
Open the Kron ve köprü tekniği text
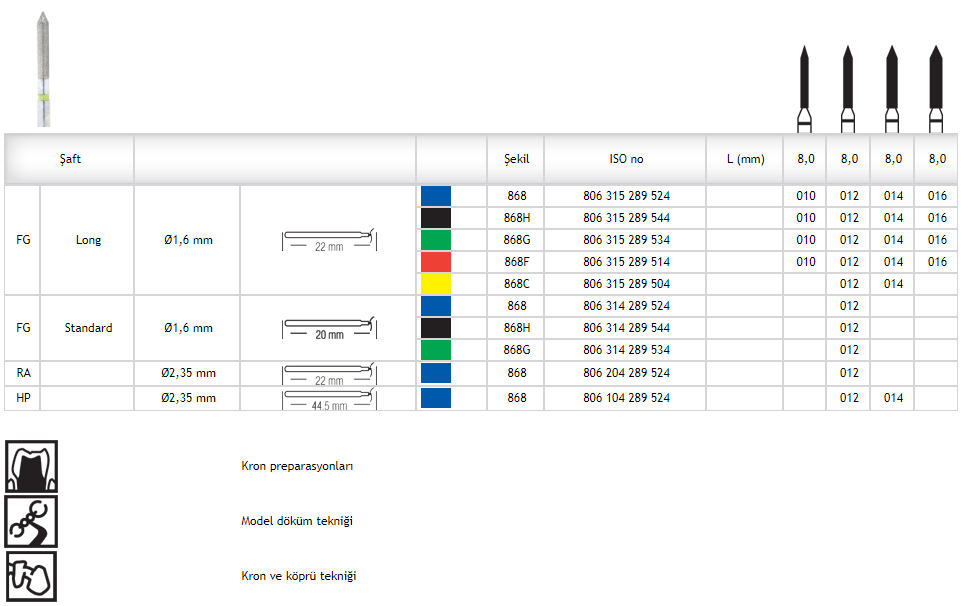click(298, 576)
